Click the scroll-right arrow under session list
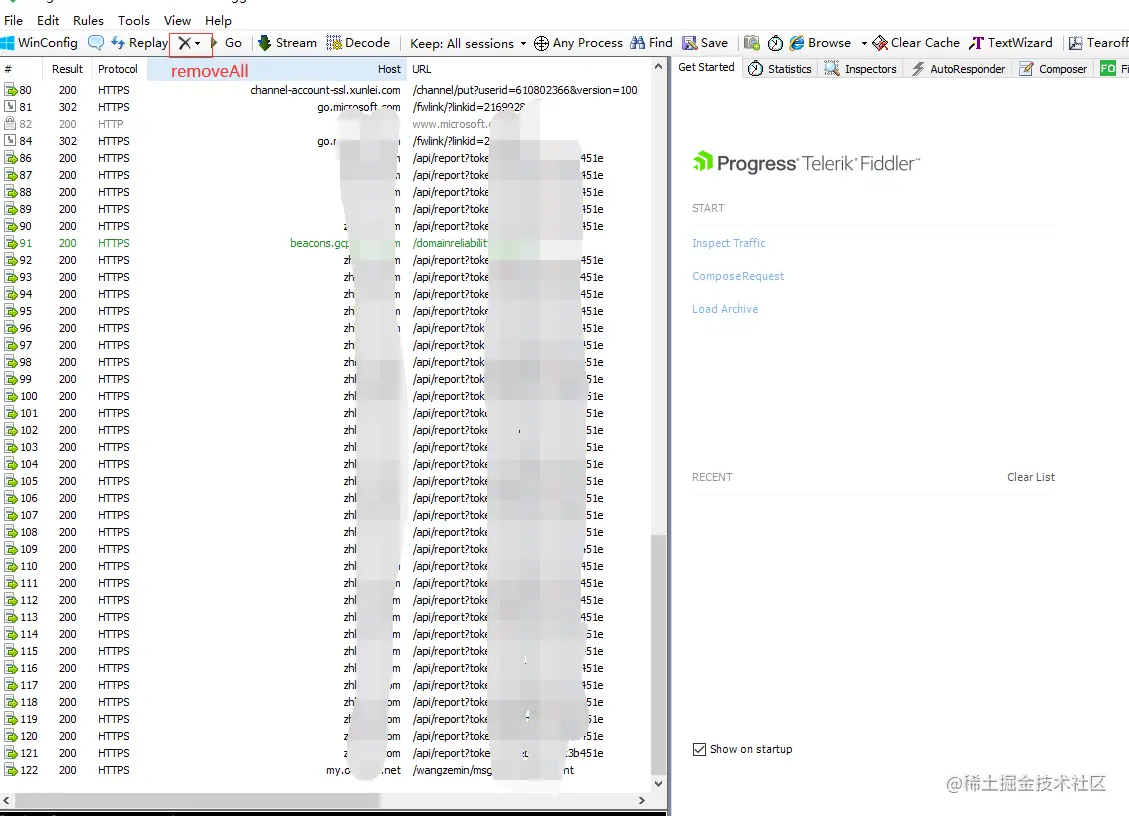Screen dimensions: 1129x816 click(x=642, y=800)
